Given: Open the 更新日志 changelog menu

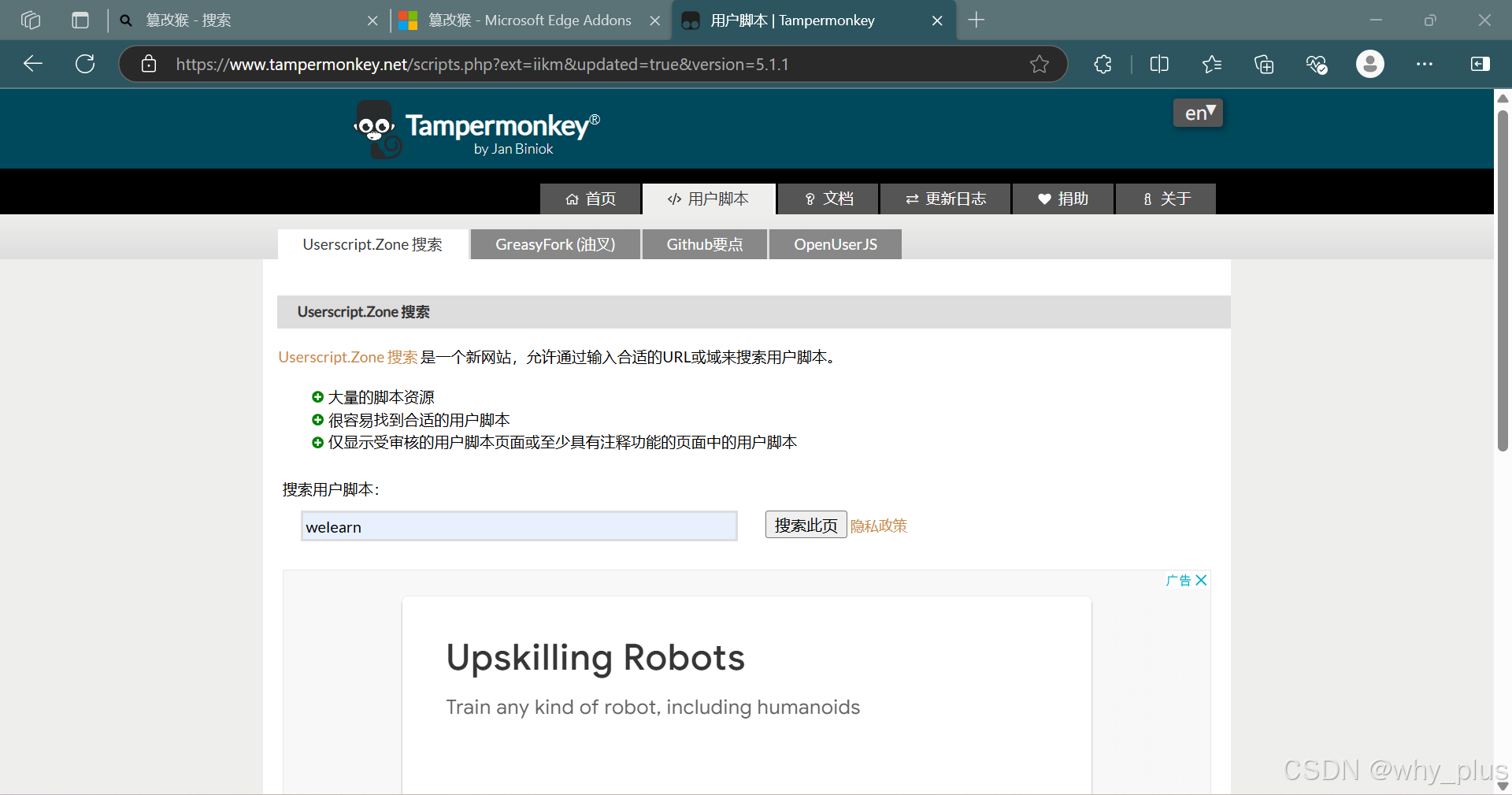Looking at the screenshot, I should tap(946, 199).
